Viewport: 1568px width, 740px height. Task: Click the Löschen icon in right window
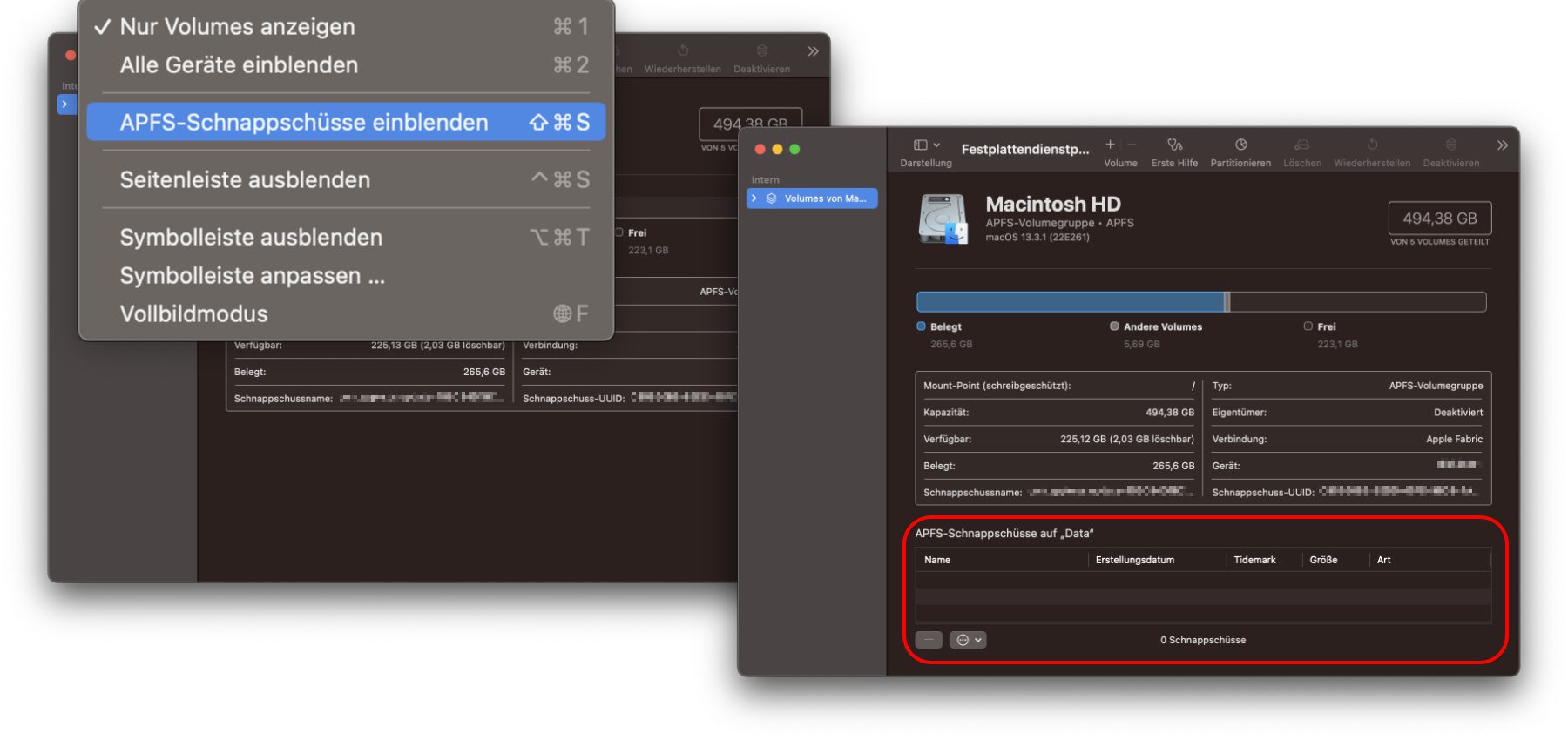[x=1301, y=145]
